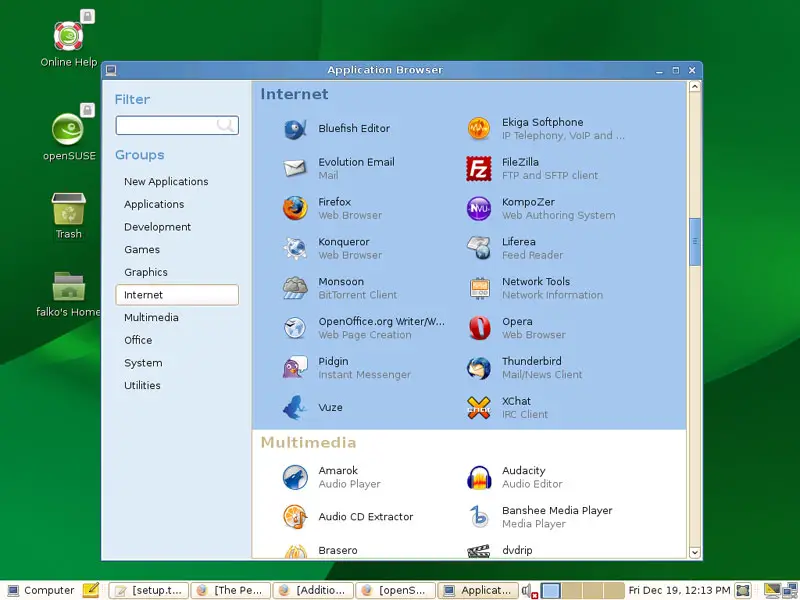Image resolution: width=800 pixels, height=600 pixels.
Task: Click the clock showing Fri Dec 19
Action: 679,590
